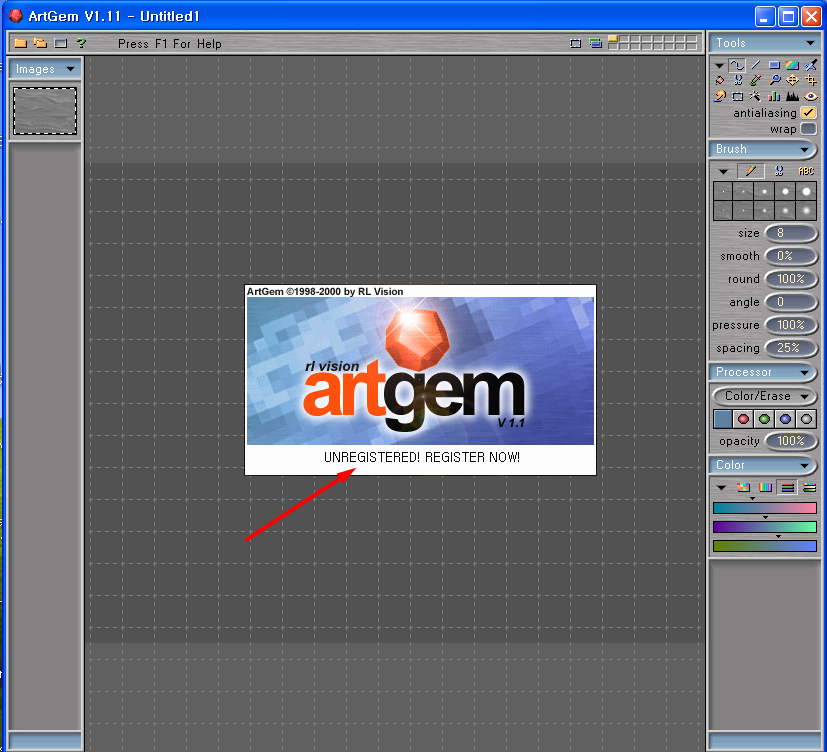Select the filled rectangle tool

click(x=774, y=65)
